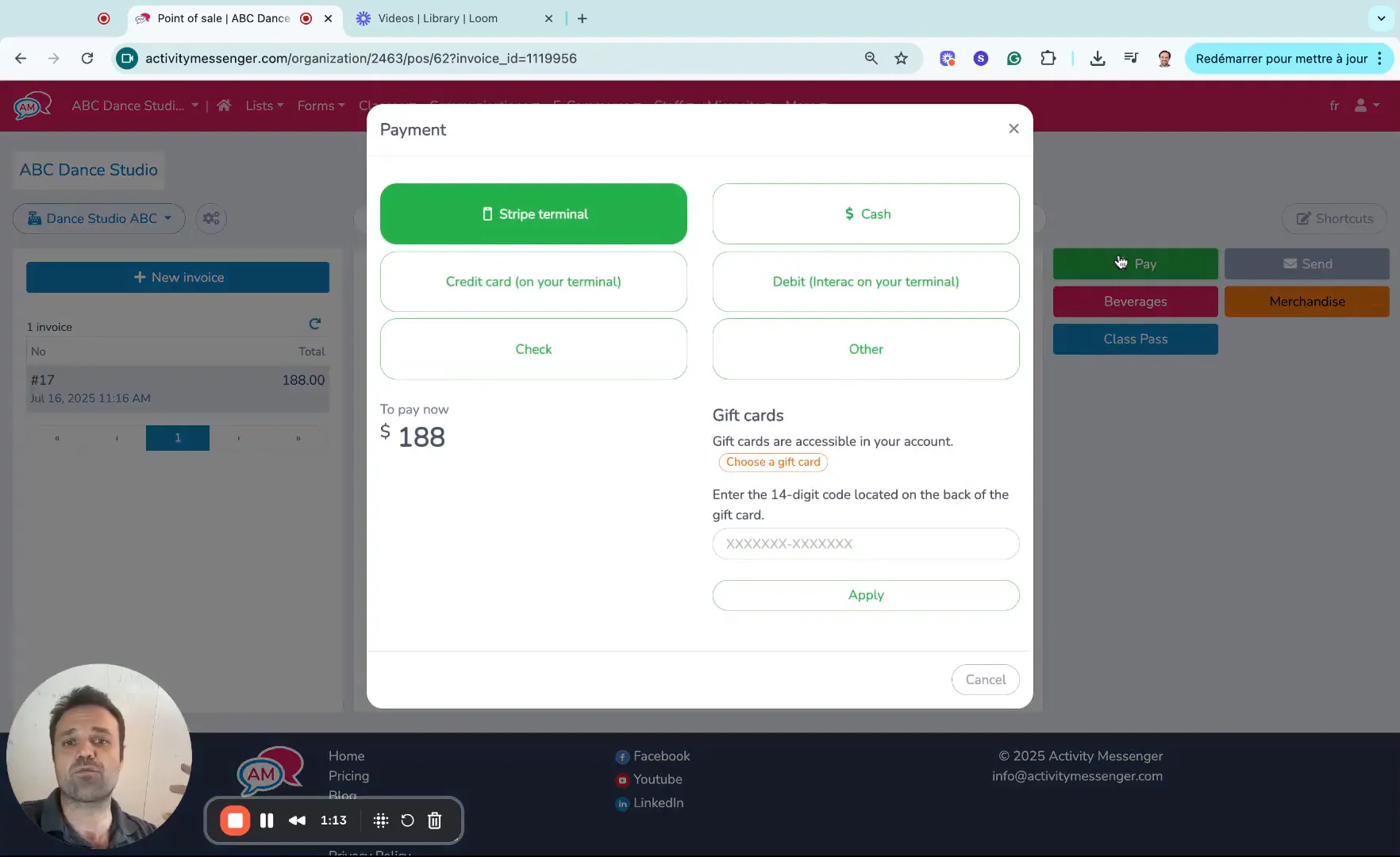Open the Forms menu
Viewport: 1400px width, 857px height.
coord(321,106)
